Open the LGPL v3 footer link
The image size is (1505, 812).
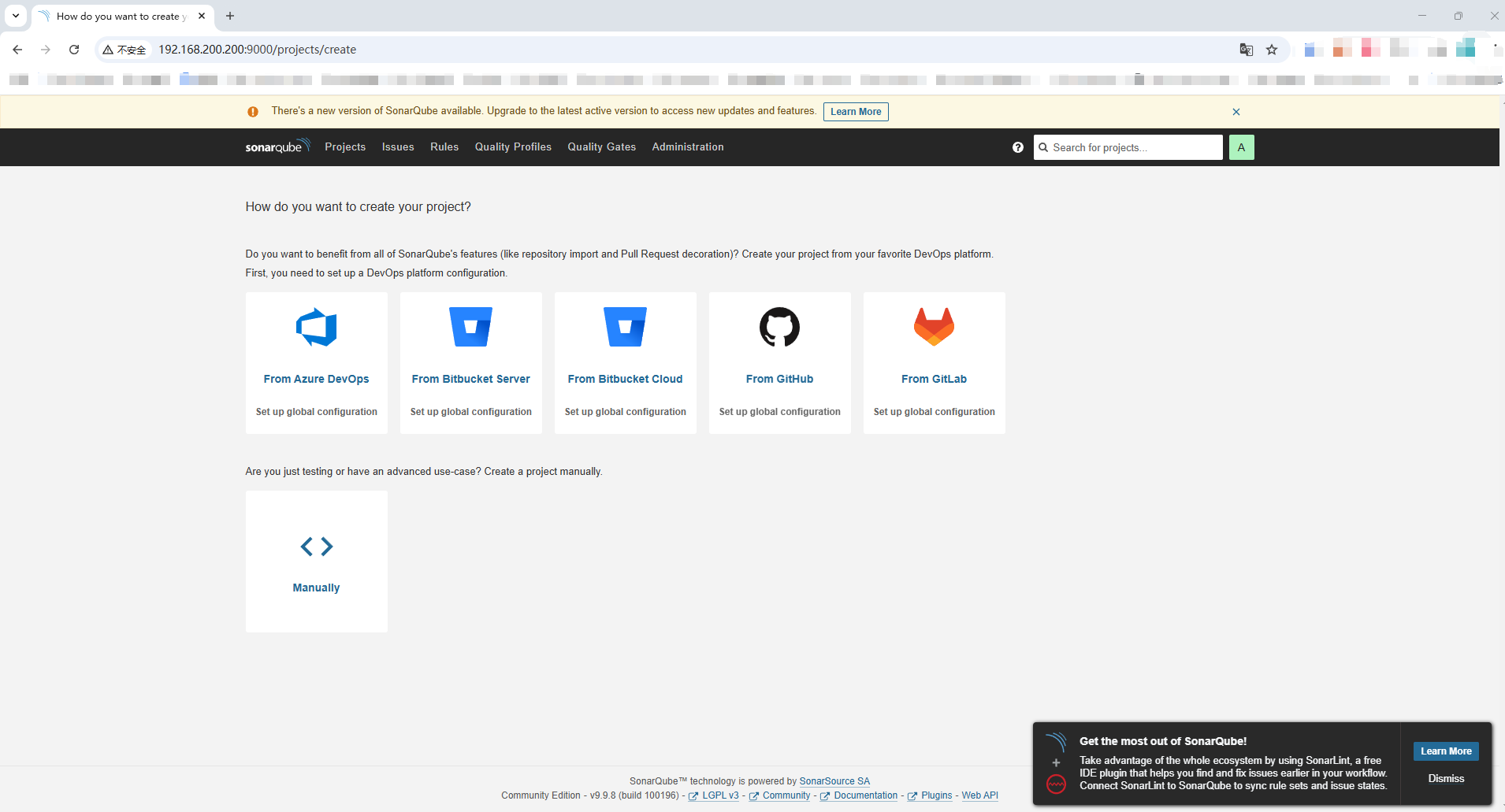pos(720,795)
